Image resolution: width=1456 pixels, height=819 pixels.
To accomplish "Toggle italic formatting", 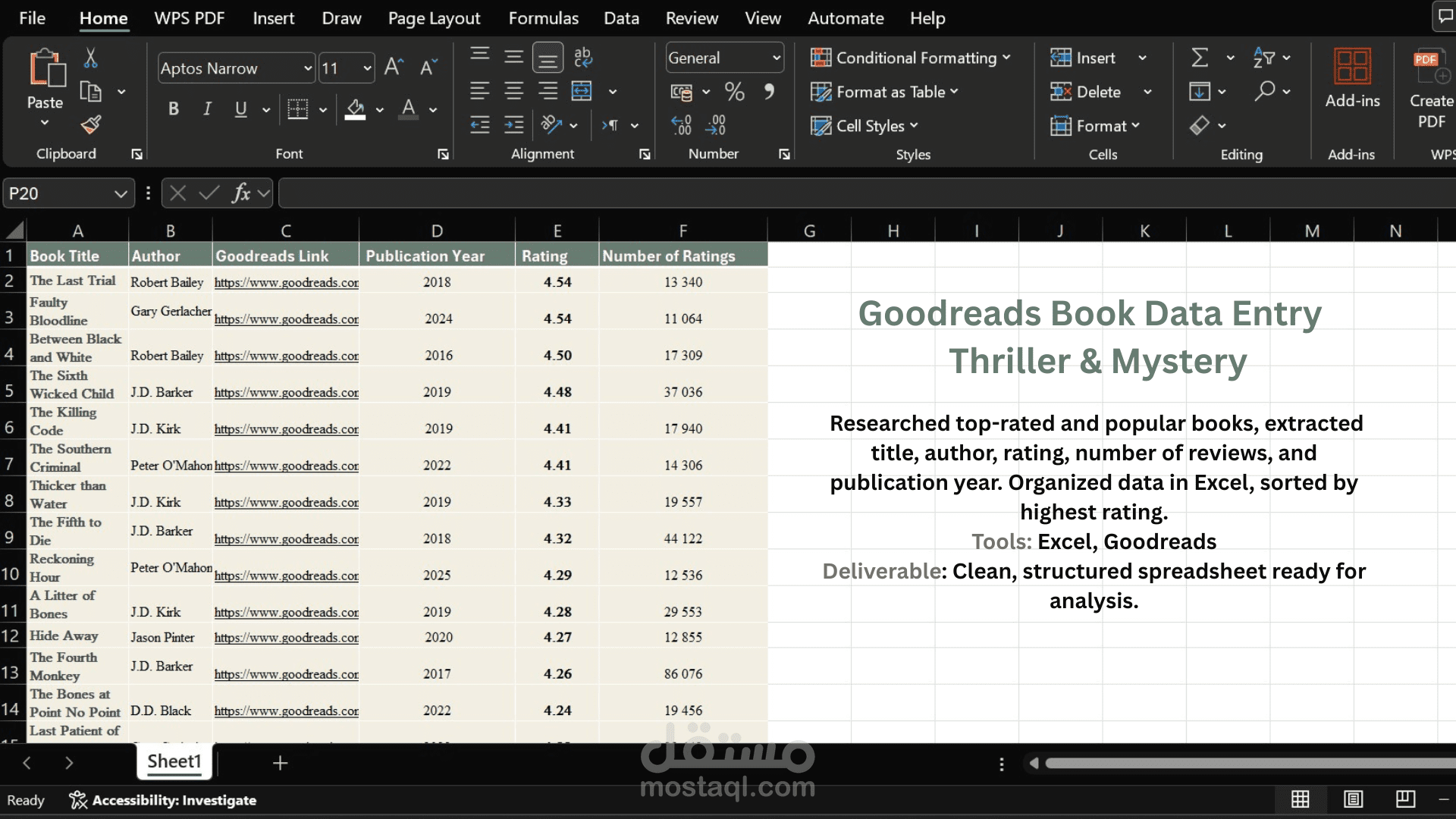I will (206, 108).
